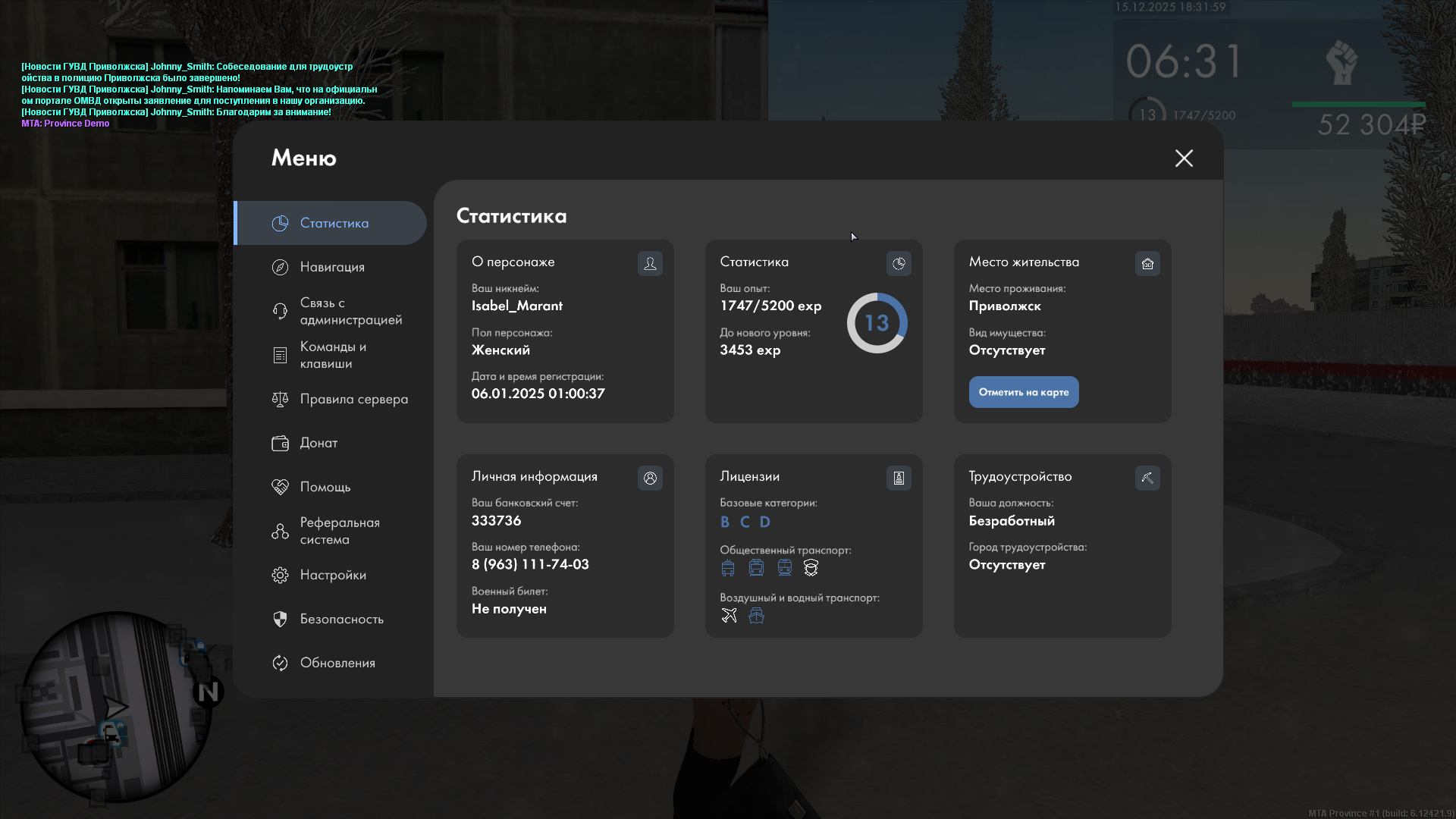Open the Донат section
The width and height of the screenshot is (1456, 819).
point(318,443)
